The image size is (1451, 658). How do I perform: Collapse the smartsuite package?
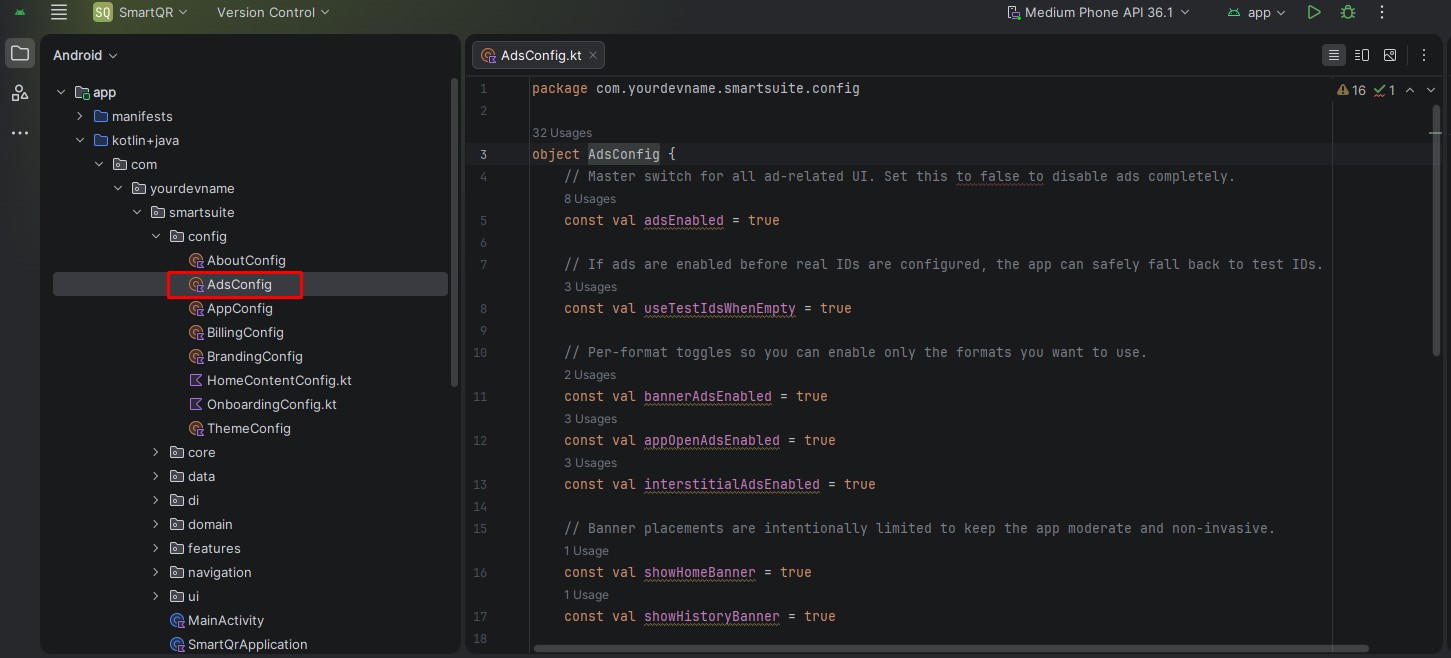pos(137,212)
